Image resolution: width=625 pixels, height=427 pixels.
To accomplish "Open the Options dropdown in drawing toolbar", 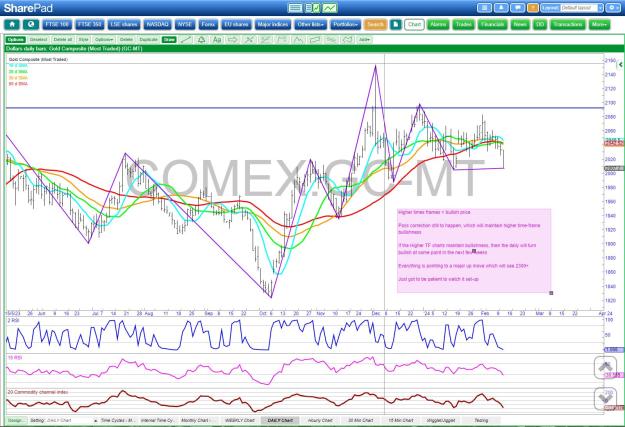I will coord(104,39).
